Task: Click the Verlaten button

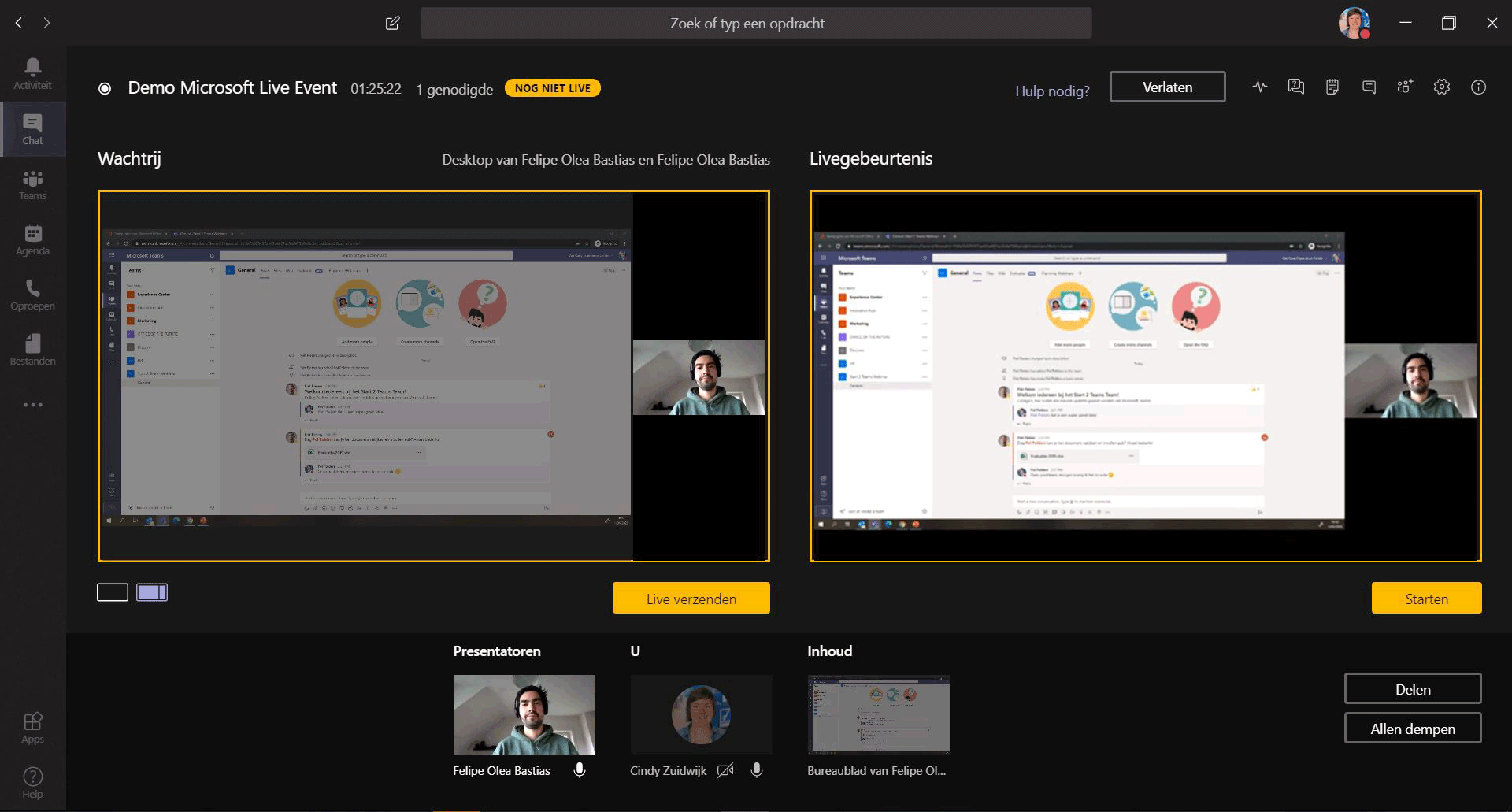Action: [1167, 87]
